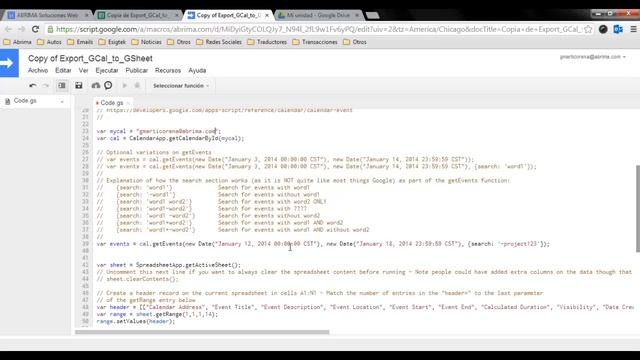Open the Ejecutar menu
Image resolution: width=640 pixels, height=360 pixels.
click(x=107, y=71)
